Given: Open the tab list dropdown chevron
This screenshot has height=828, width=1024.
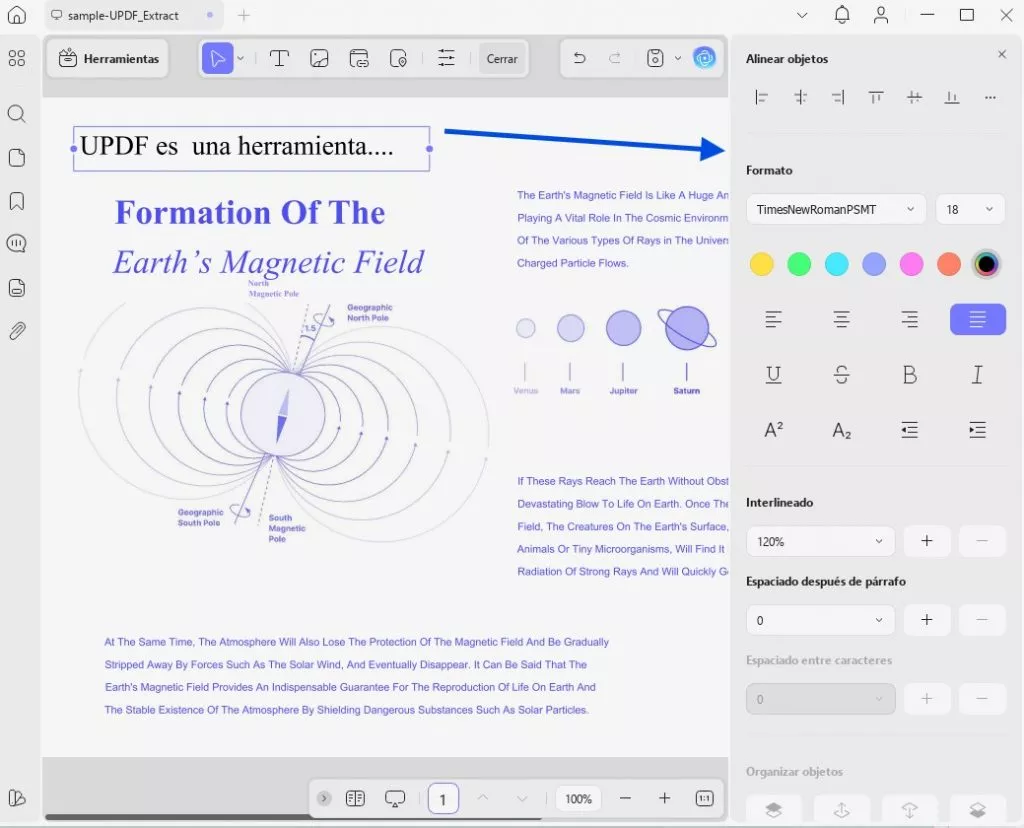Looking at the screenshot, I should pos(803,15).
